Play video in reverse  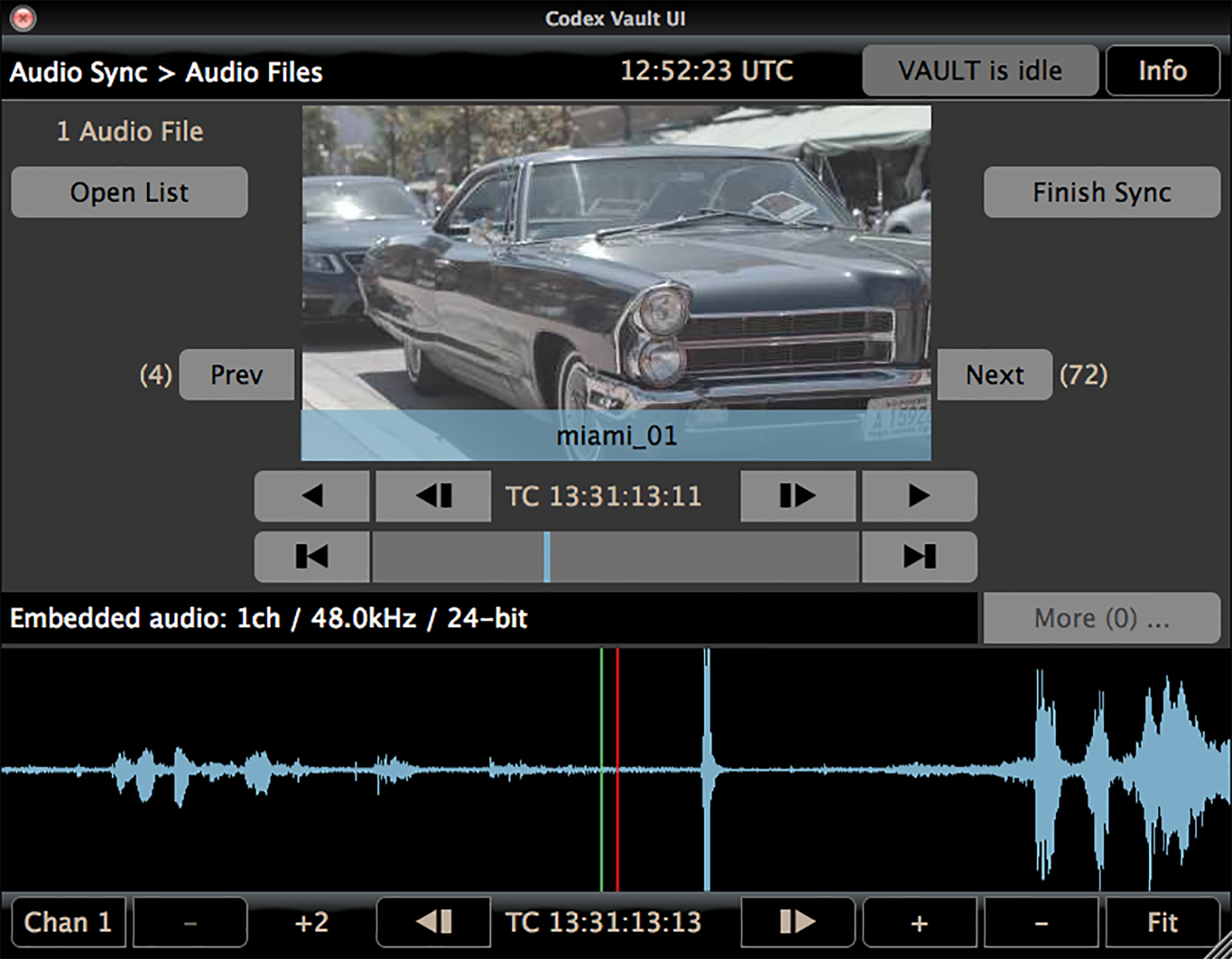pos(312,496)
